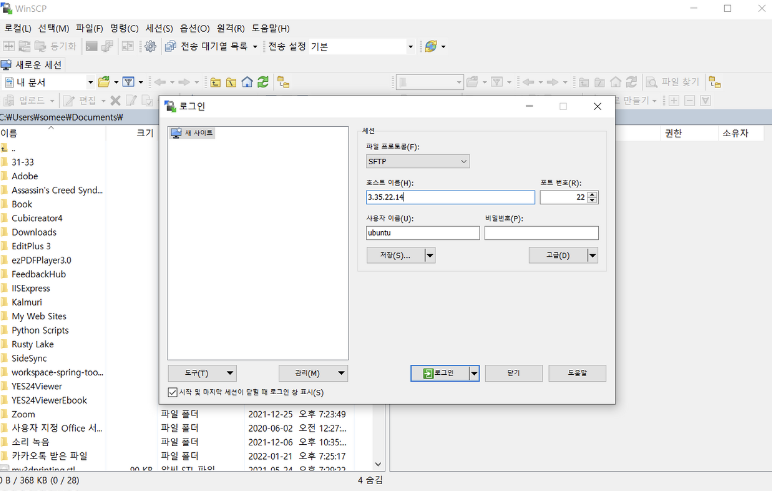772x491 pixels.
Task: Open the 명령(C) menu
Action: (x=125, y=28)
